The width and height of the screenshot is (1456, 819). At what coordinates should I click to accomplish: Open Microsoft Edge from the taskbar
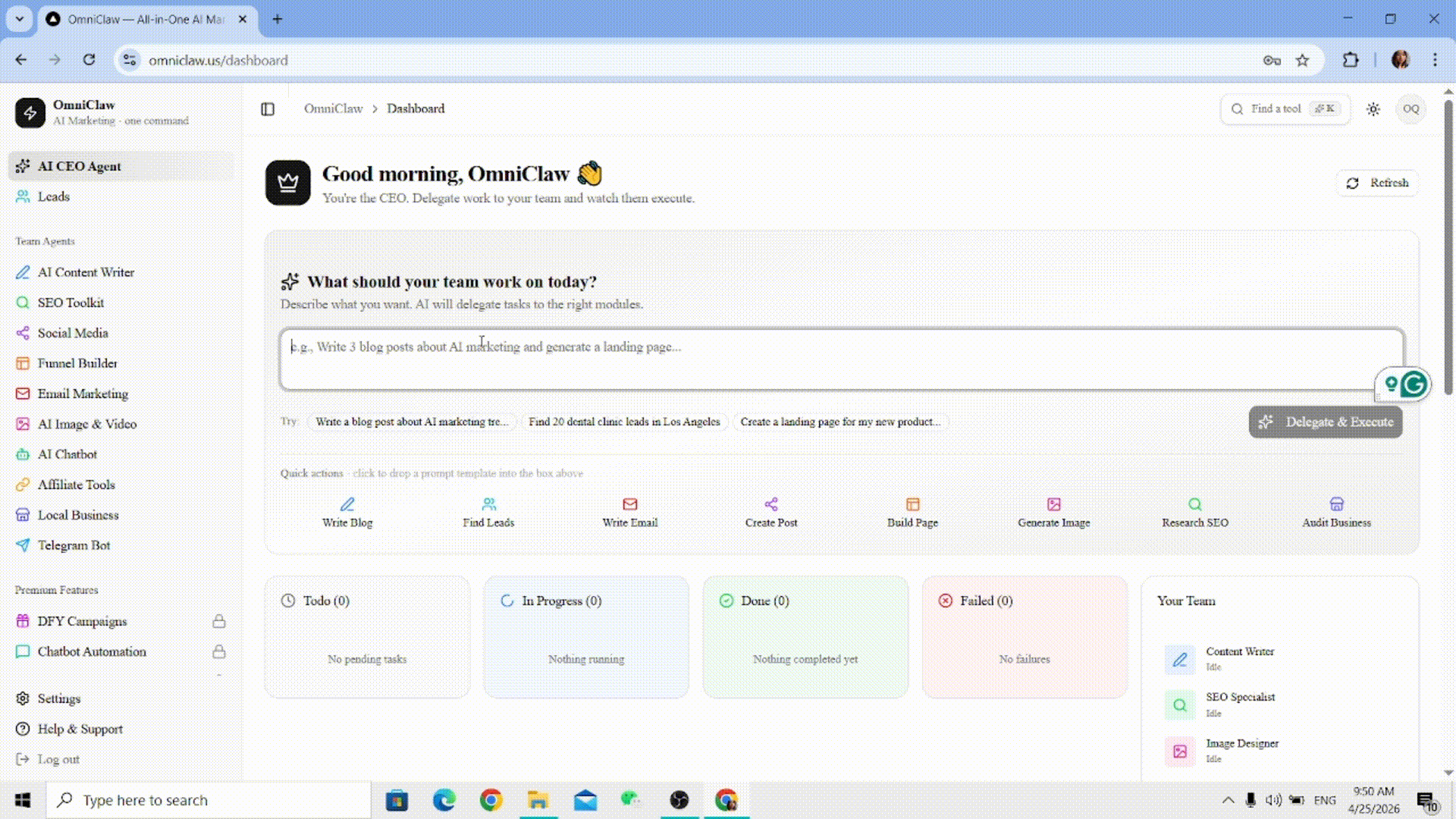tap(444, 800)
